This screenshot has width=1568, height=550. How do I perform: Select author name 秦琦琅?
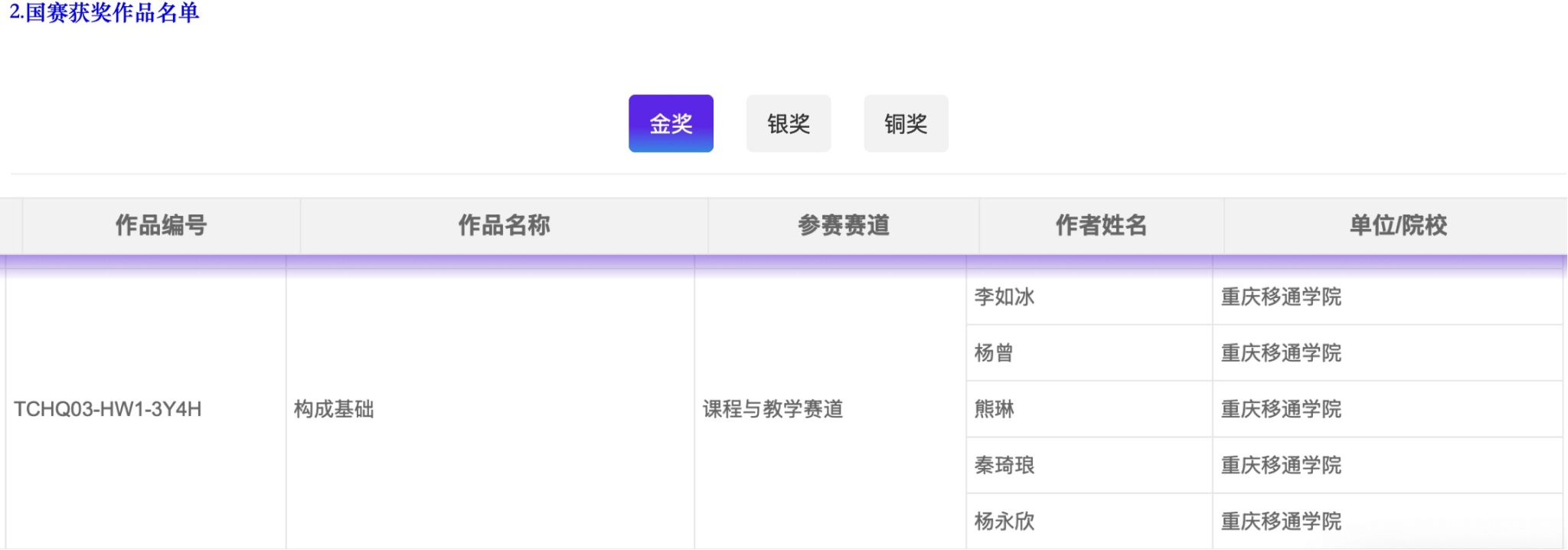point(1004,465)
